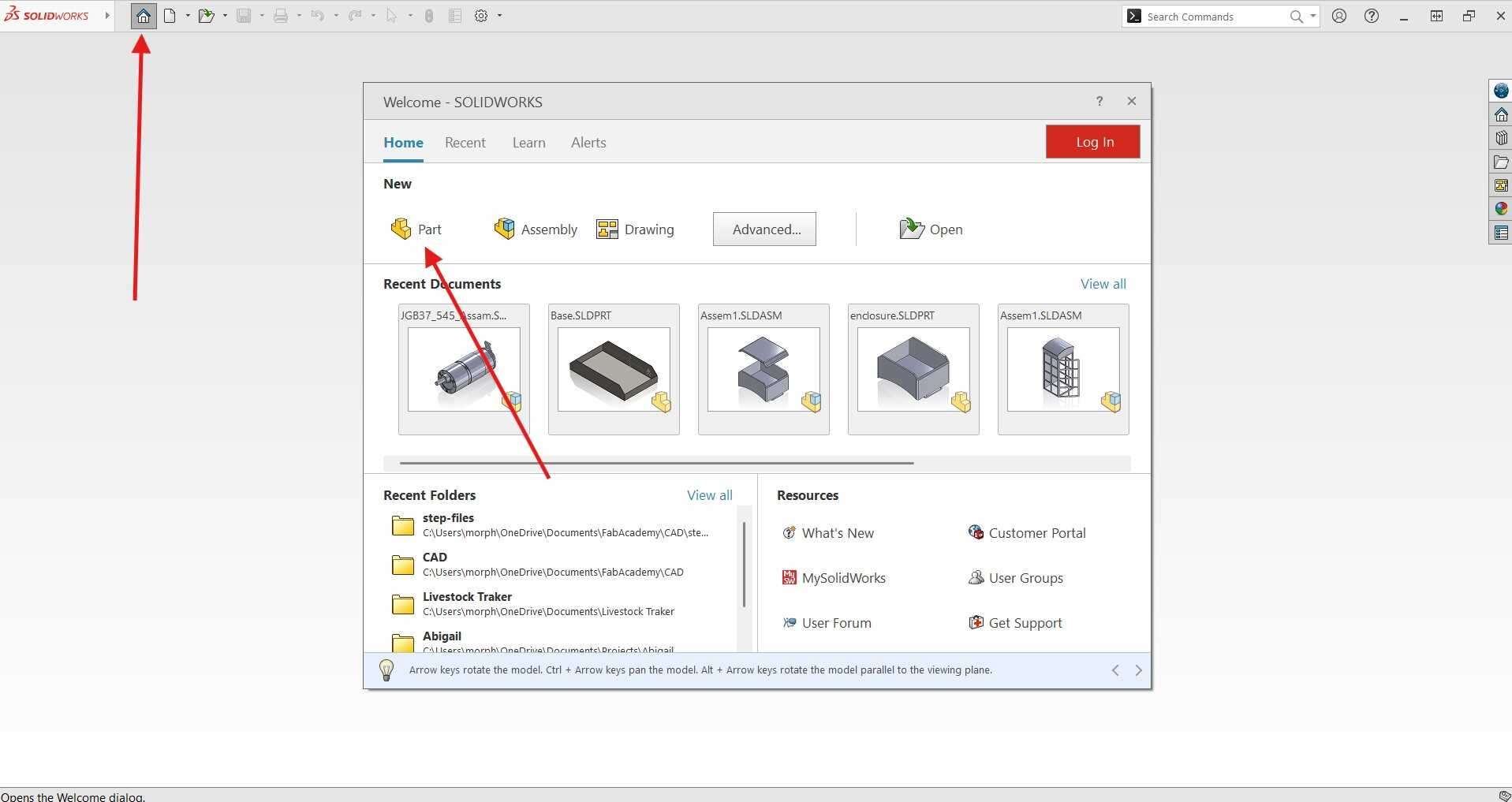Image resolution: width=1512 pixels, height=802 pixels.
Task: Open the Livestock Traker recent folder
Action: click(x=533, y=604)
